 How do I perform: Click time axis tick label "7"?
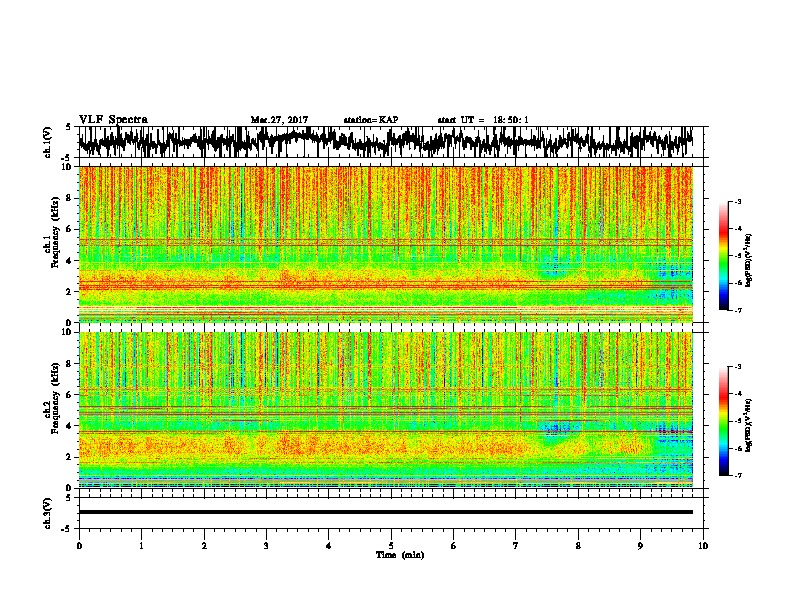[x=516, y=546]
